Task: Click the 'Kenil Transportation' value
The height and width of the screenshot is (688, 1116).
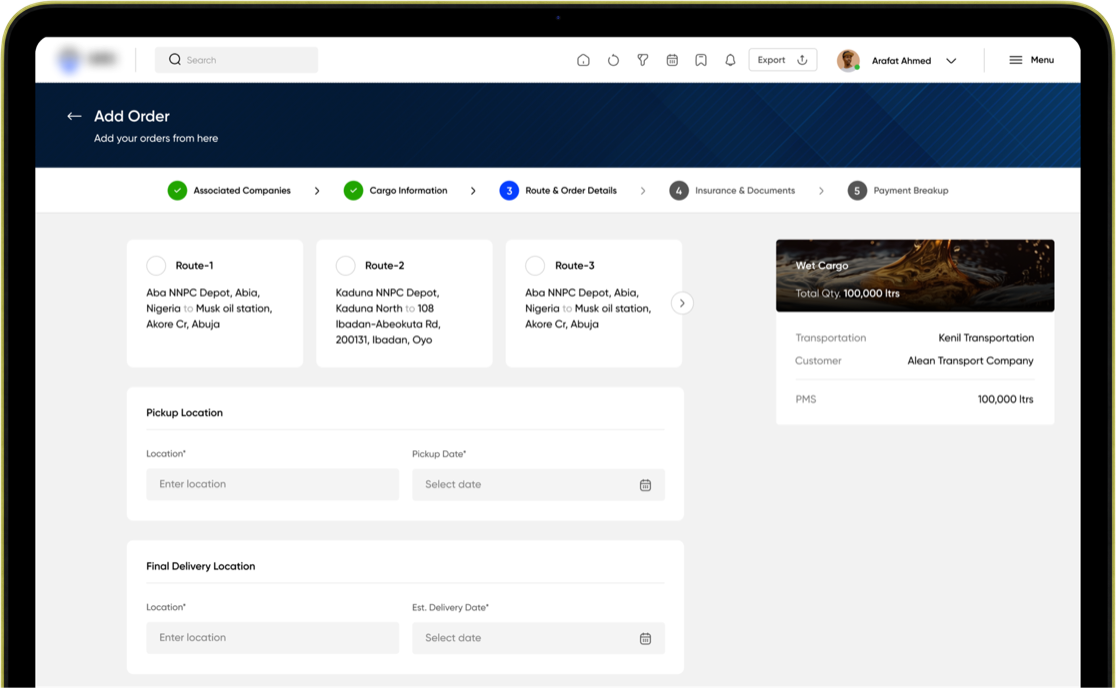Action: [x=986, y=338]
